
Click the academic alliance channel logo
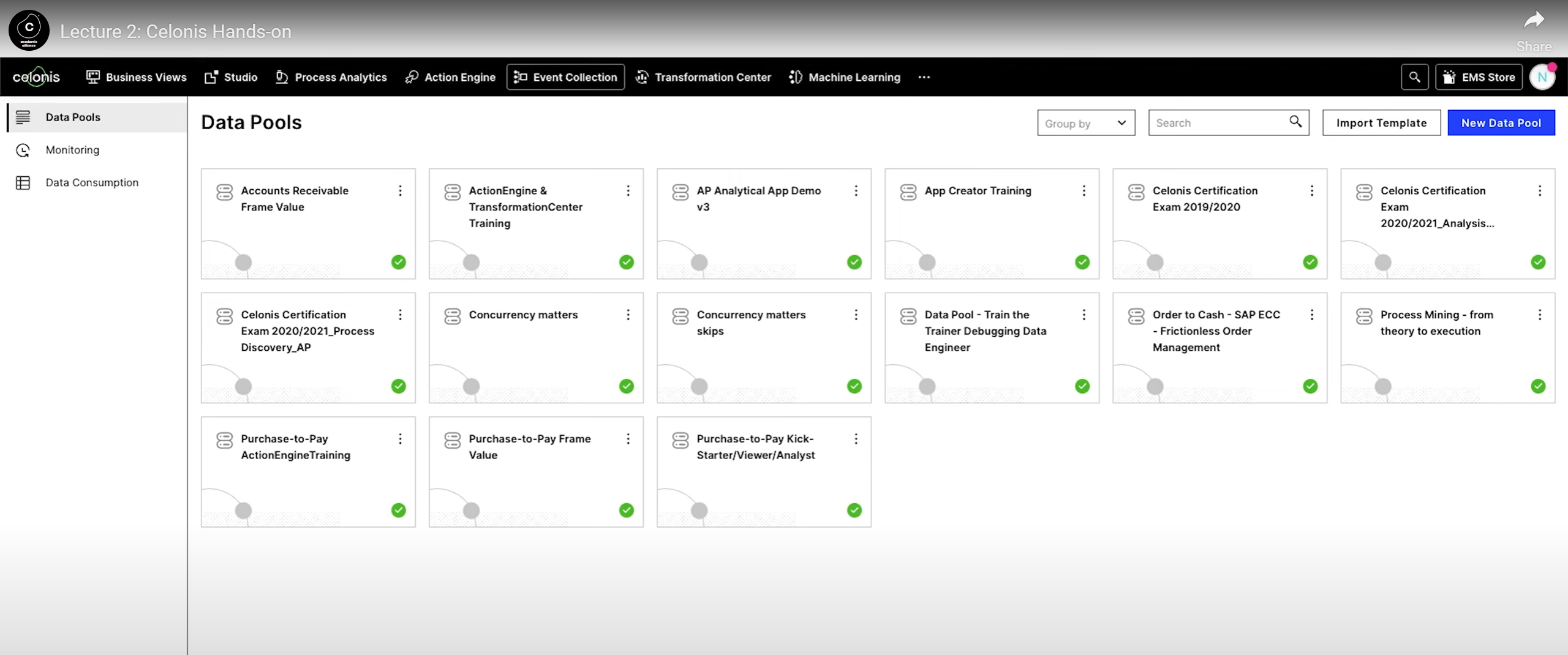29,30
